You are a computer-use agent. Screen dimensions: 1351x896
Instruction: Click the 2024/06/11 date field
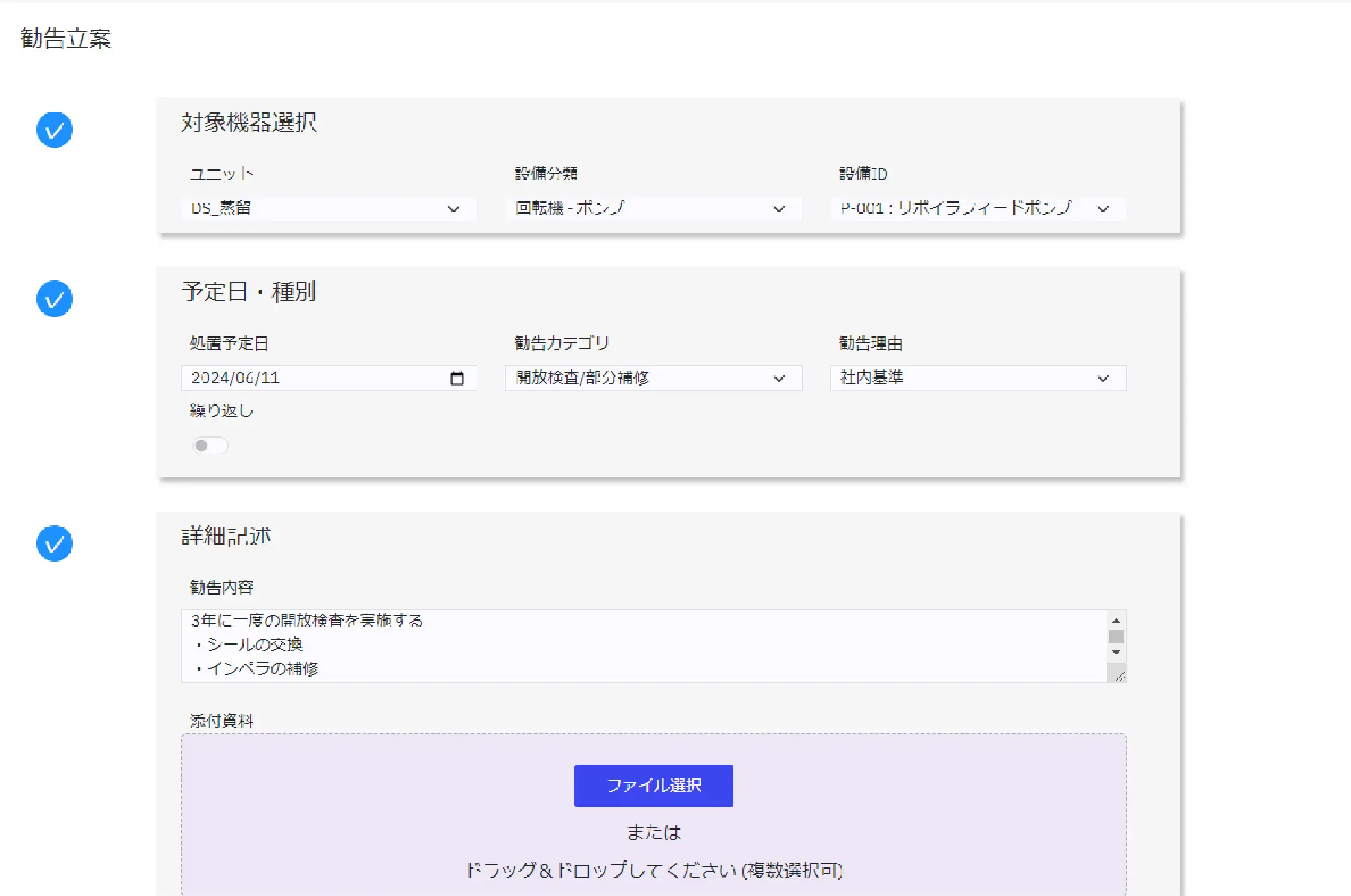[x=312, y=378]
